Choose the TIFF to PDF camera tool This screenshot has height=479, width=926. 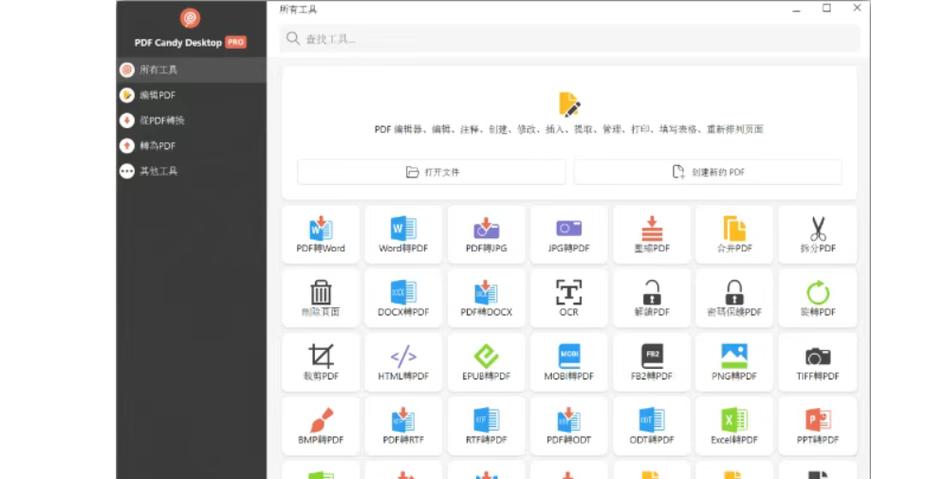(818, 362)
